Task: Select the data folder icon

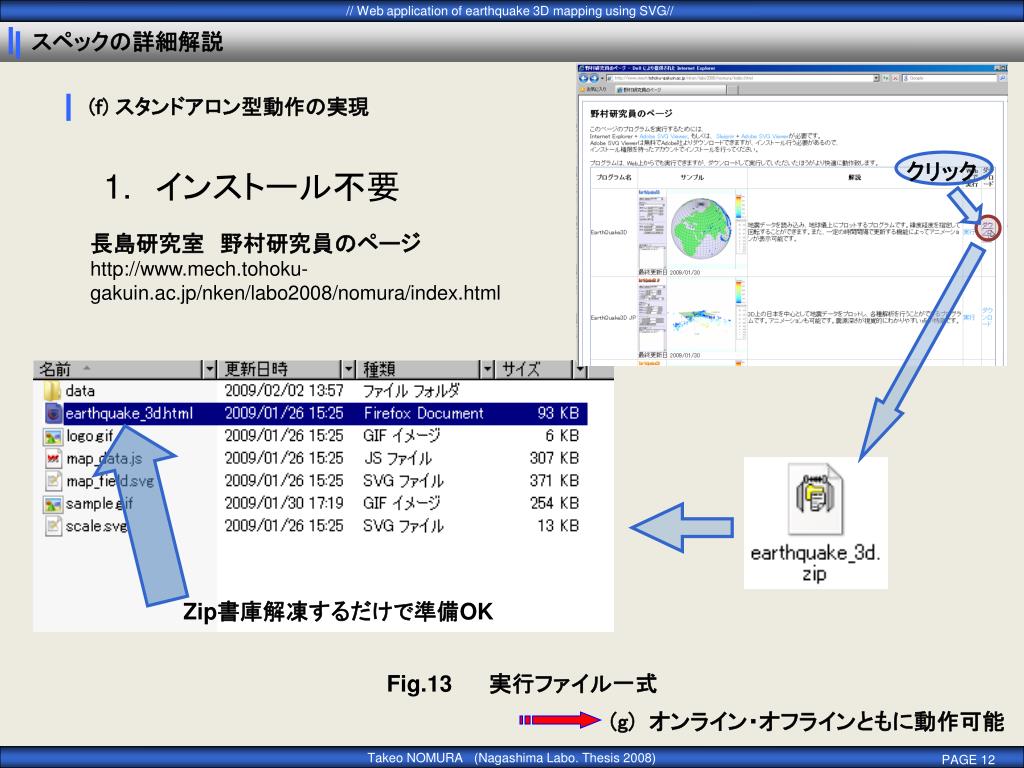Action: tap(52, 391)
